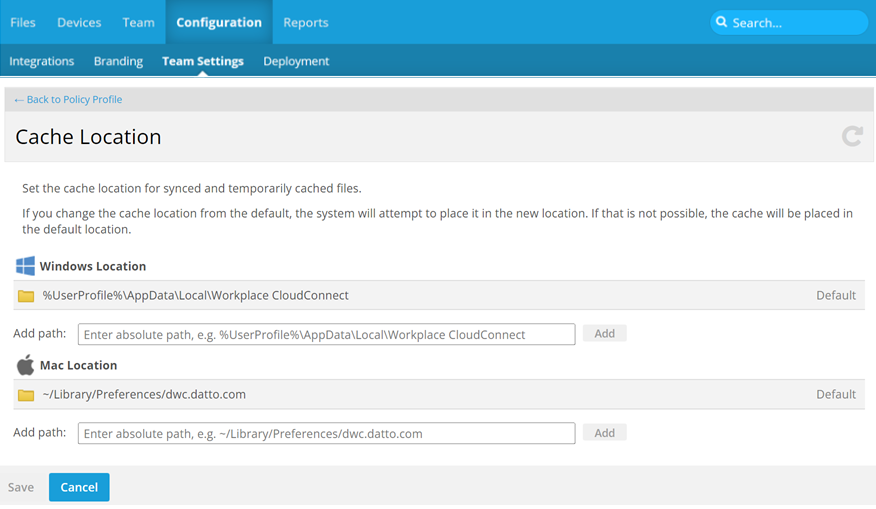Click the Apple logo icon

pyautogui.click(x=26, y=365)
